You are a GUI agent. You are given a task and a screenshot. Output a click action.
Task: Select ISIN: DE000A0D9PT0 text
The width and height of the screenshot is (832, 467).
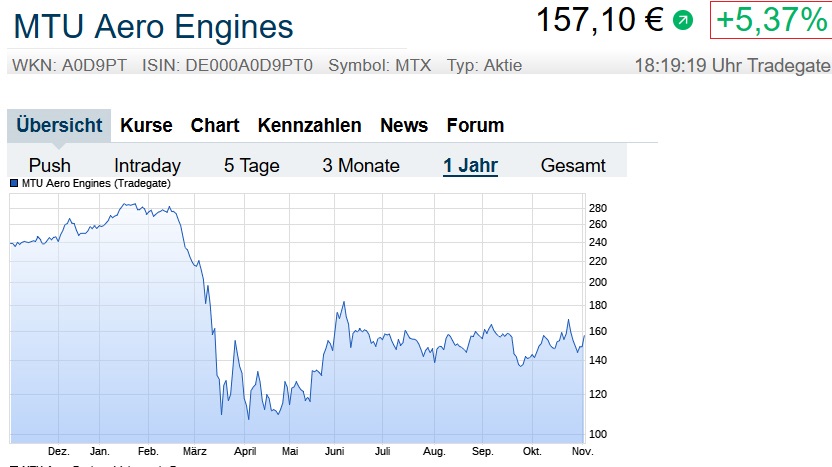227,65
